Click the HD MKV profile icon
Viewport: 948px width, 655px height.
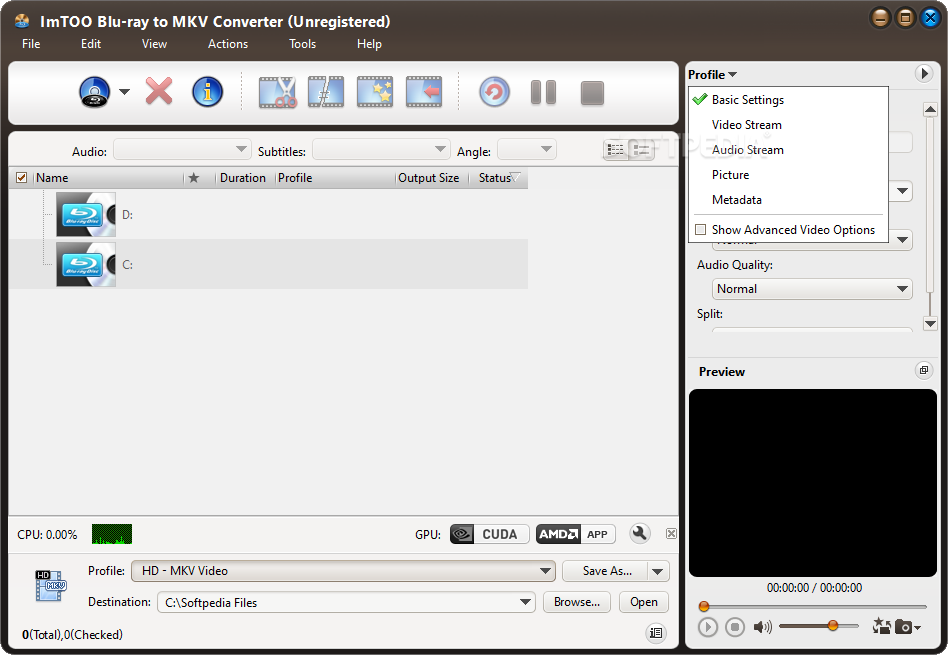(50, 585)
